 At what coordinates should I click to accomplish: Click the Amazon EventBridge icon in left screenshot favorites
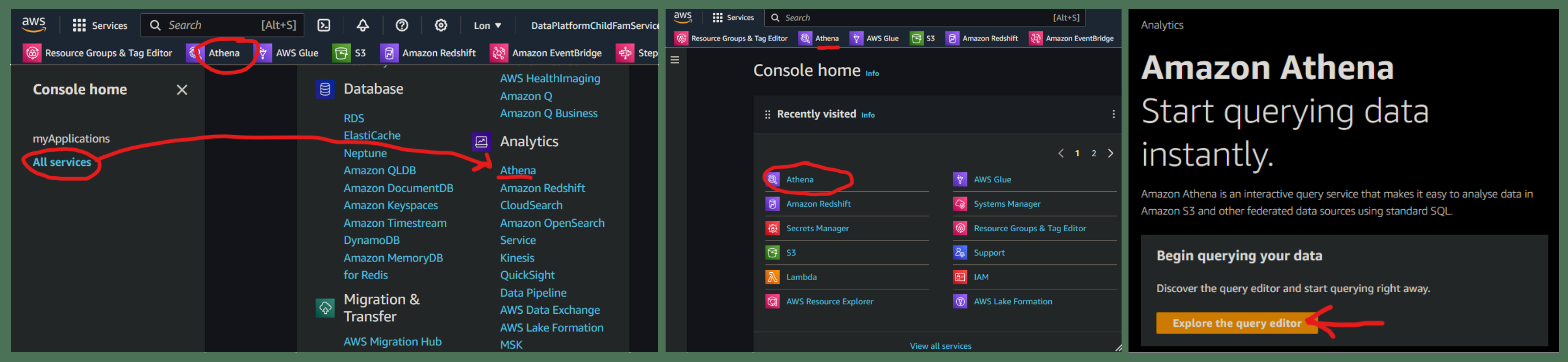(499, 53)
